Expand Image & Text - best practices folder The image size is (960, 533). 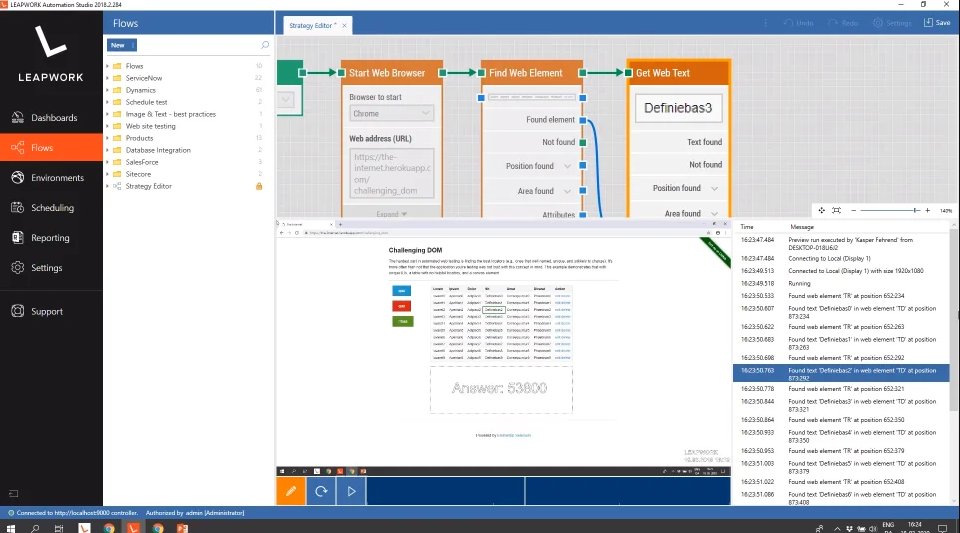pos(108,114)
